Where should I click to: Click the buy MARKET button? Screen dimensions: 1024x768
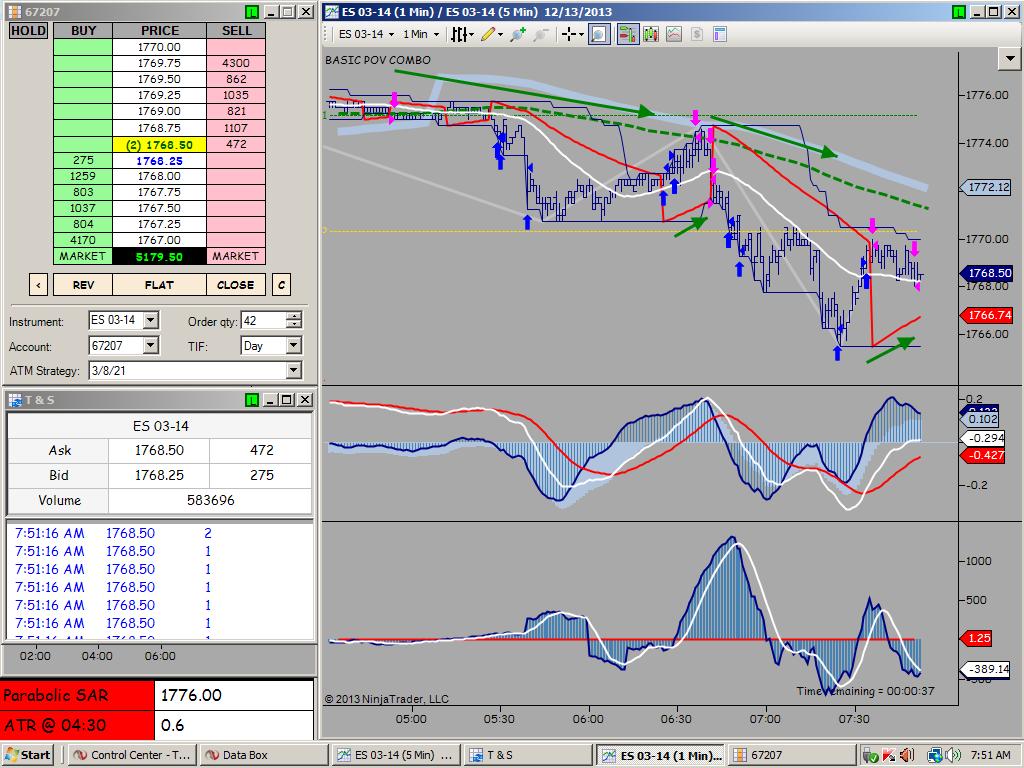tap(82, 256)
